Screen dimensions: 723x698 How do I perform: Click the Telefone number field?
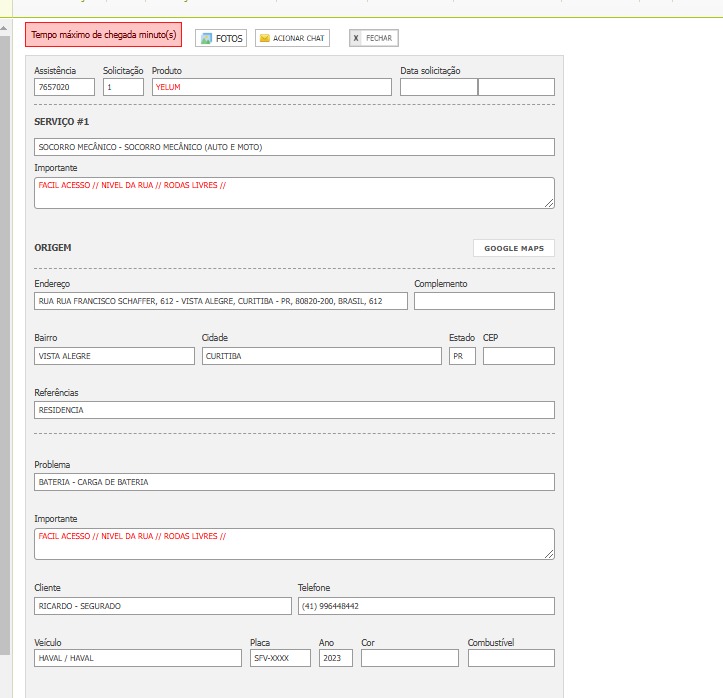[x=425, y=606]
